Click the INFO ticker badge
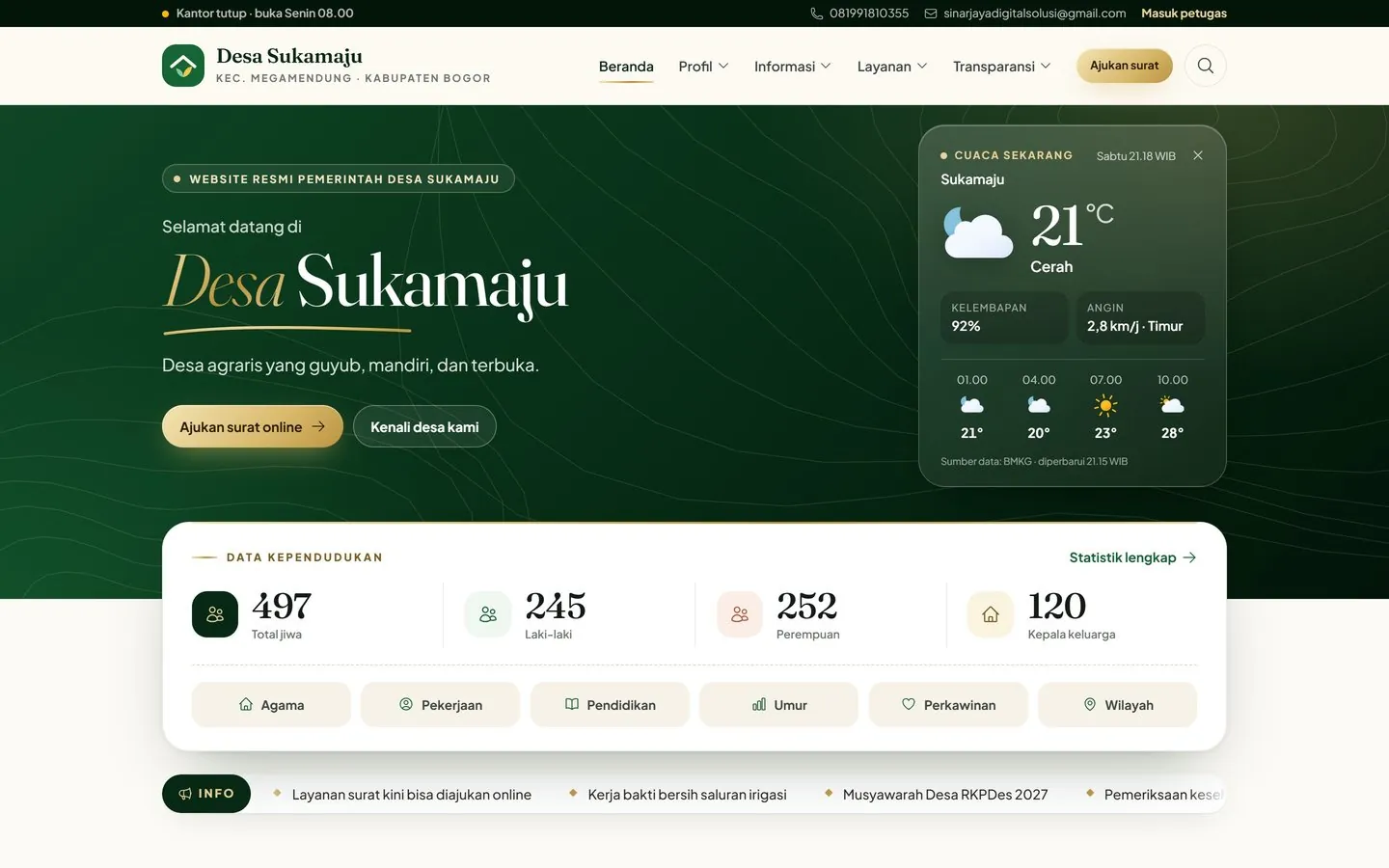 coord(206,794)
